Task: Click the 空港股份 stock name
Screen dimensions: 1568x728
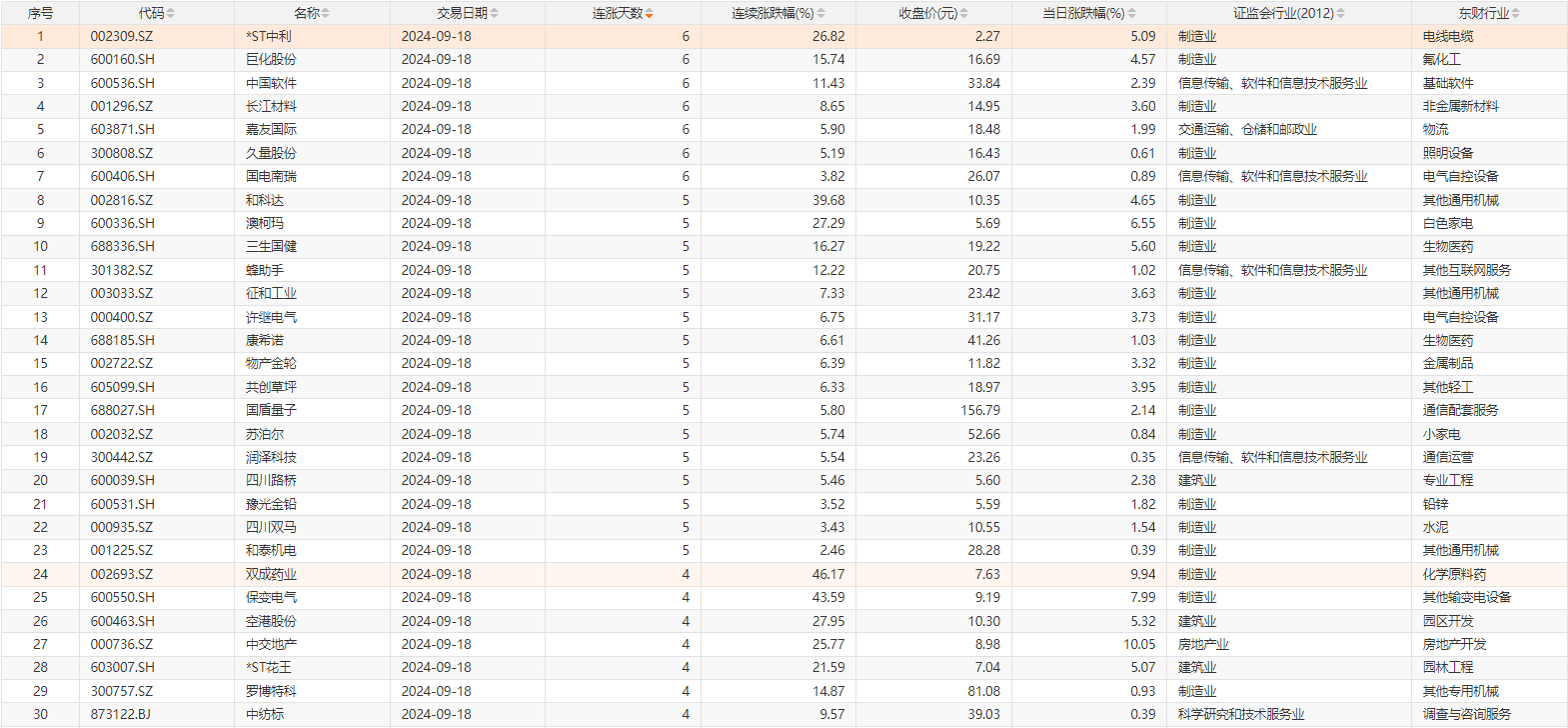Action: [x=271, y=621]
